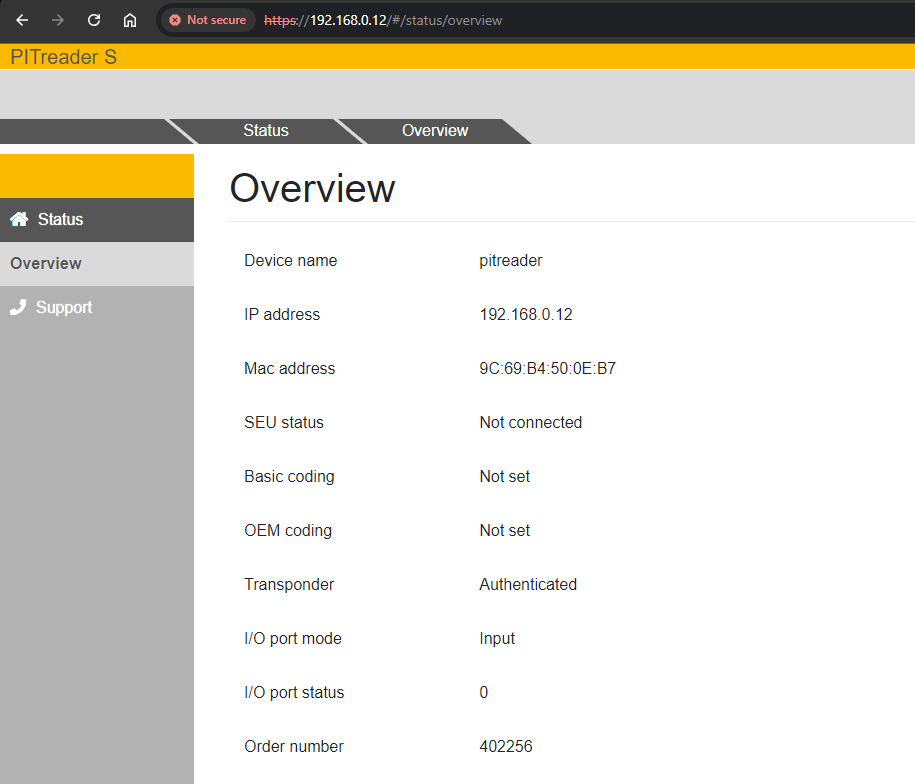Click the Not secure warning badge

208,20
